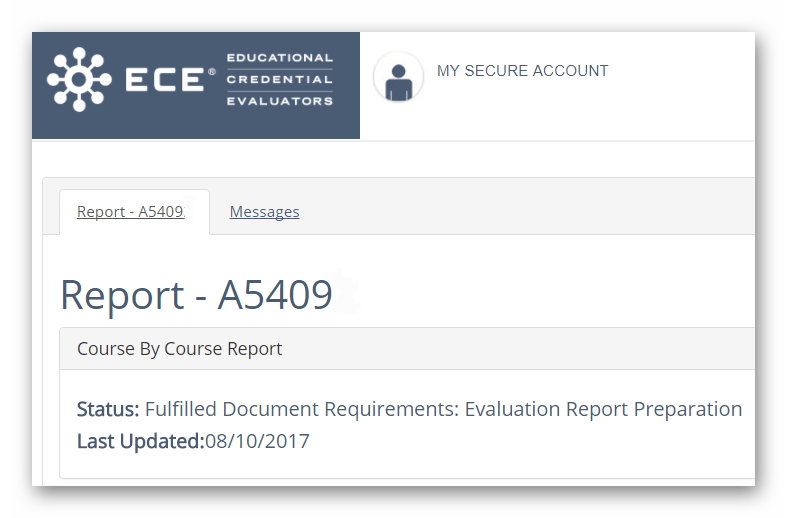Open MY SECURE ACCOUNT link

[522, 71]
